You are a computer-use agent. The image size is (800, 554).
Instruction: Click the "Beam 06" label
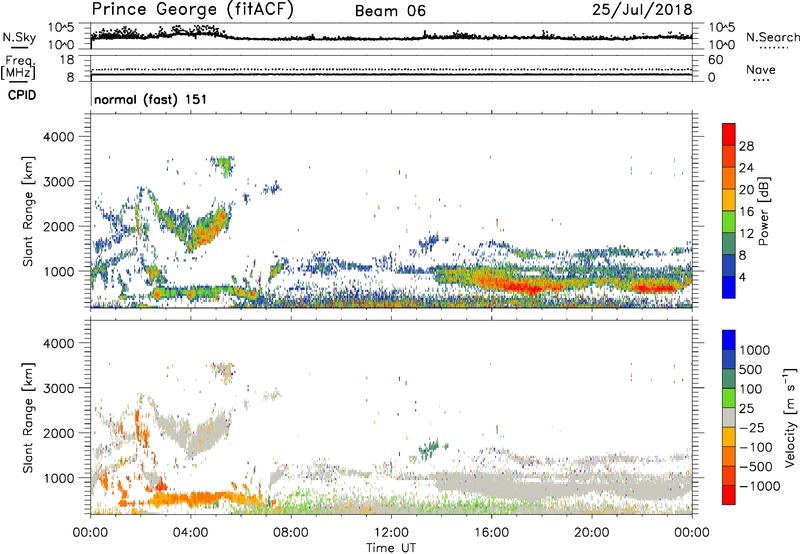pyautogui.click(x=390, y=11)
